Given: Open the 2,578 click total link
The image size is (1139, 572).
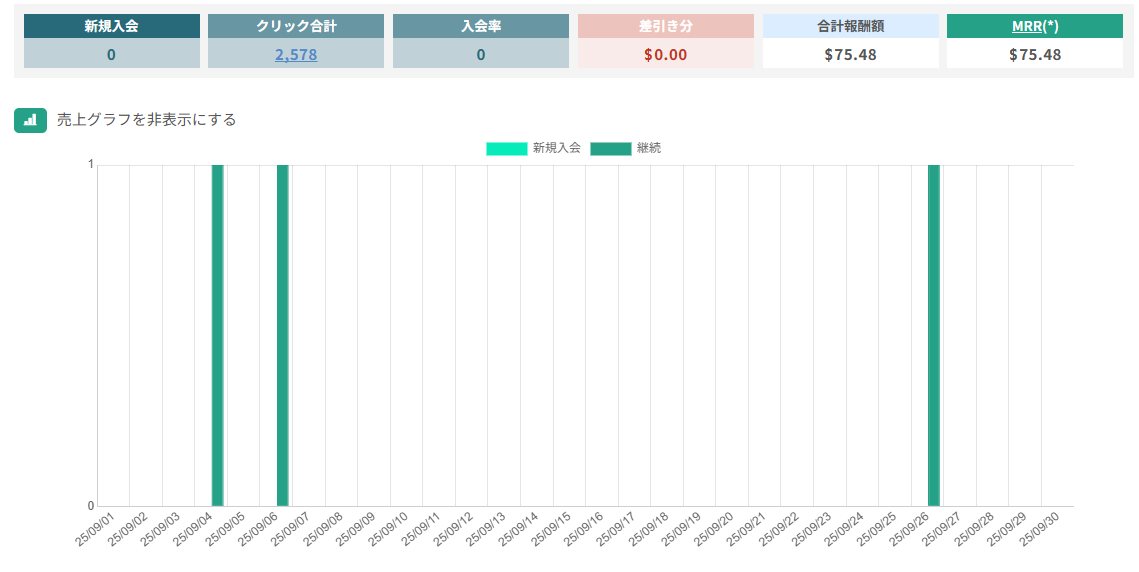Looking at the screenshot, I should click(296, 55).
